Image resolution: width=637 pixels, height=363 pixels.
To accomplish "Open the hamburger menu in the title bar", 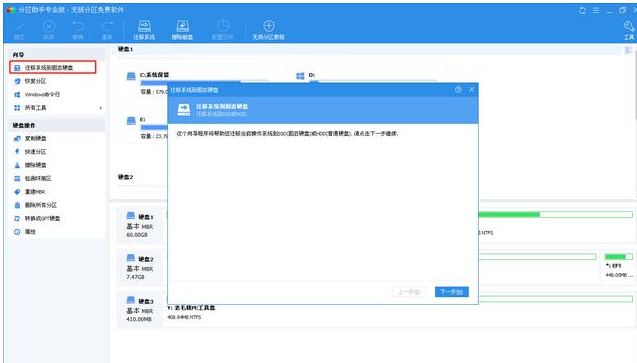I will click(596, 11).
